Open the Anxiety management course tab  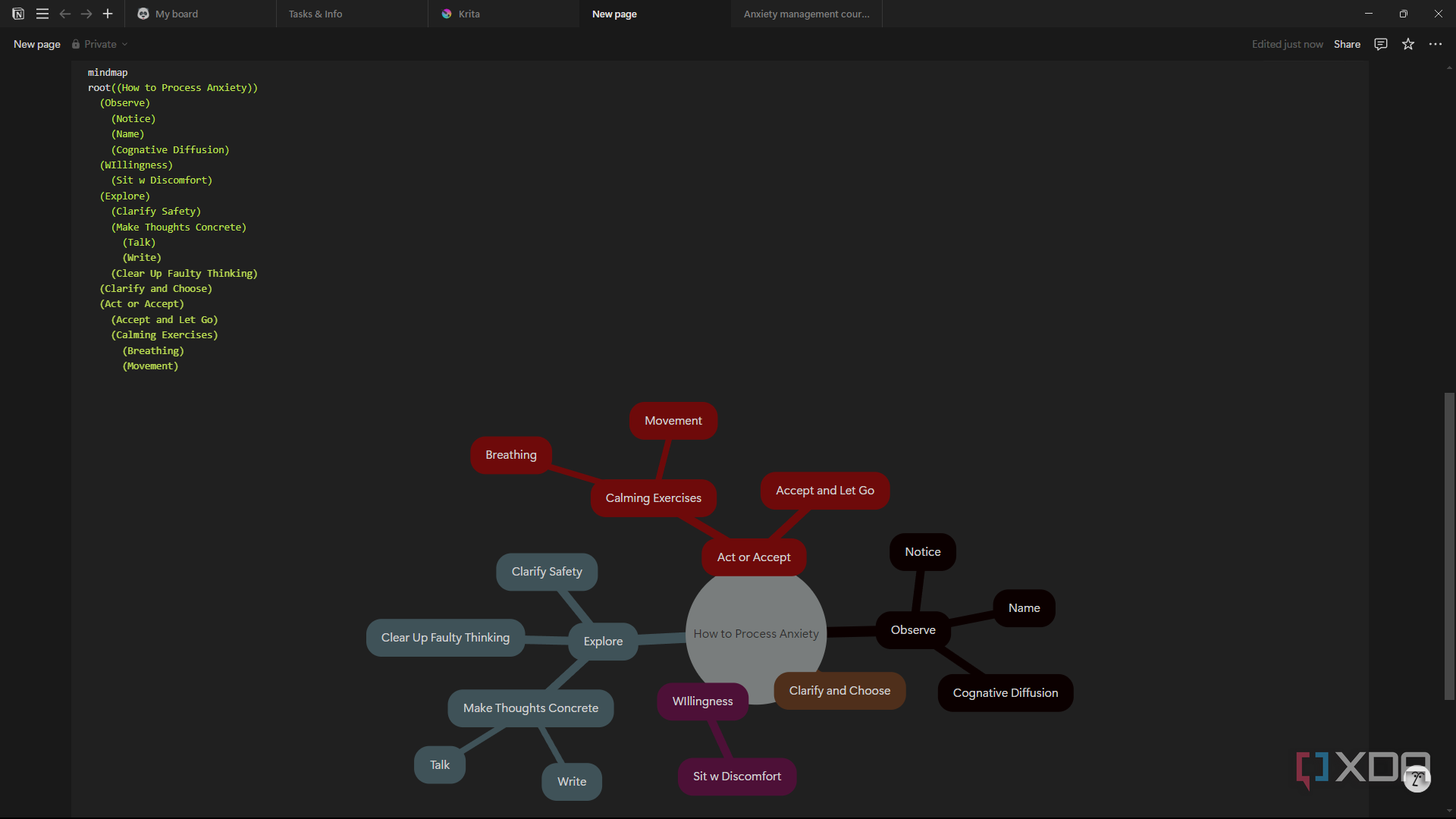pos(807,14)
